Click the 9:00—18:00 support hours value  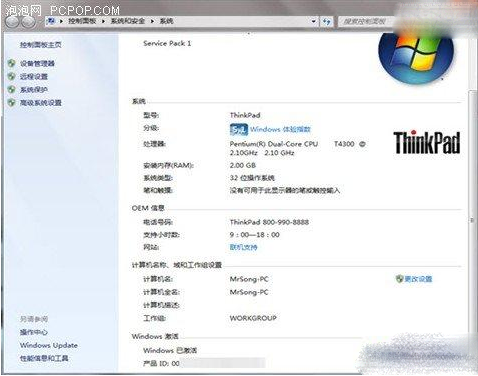pyautogui.click(x=255, y=235)
